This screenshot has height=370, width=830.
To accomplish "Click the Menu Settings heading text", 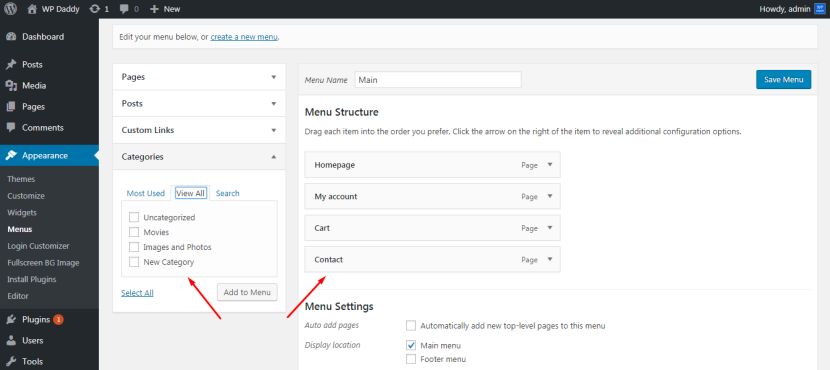I will click(x=339, y=306).
